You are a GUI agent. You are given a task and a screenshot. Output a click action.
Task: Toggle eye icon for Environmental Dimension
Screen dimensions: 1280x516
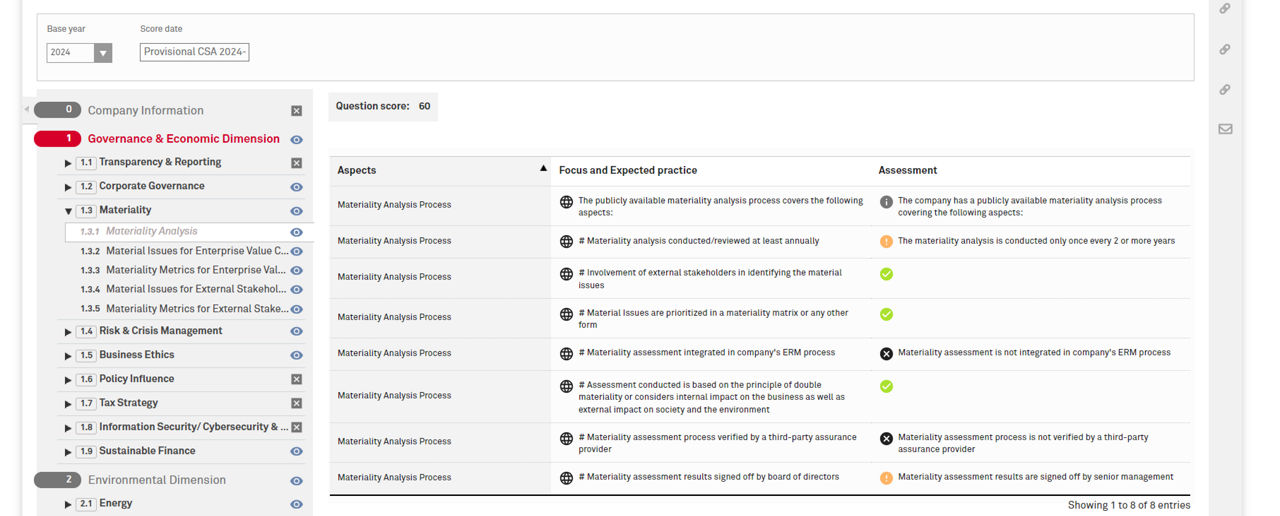(296, 481)
